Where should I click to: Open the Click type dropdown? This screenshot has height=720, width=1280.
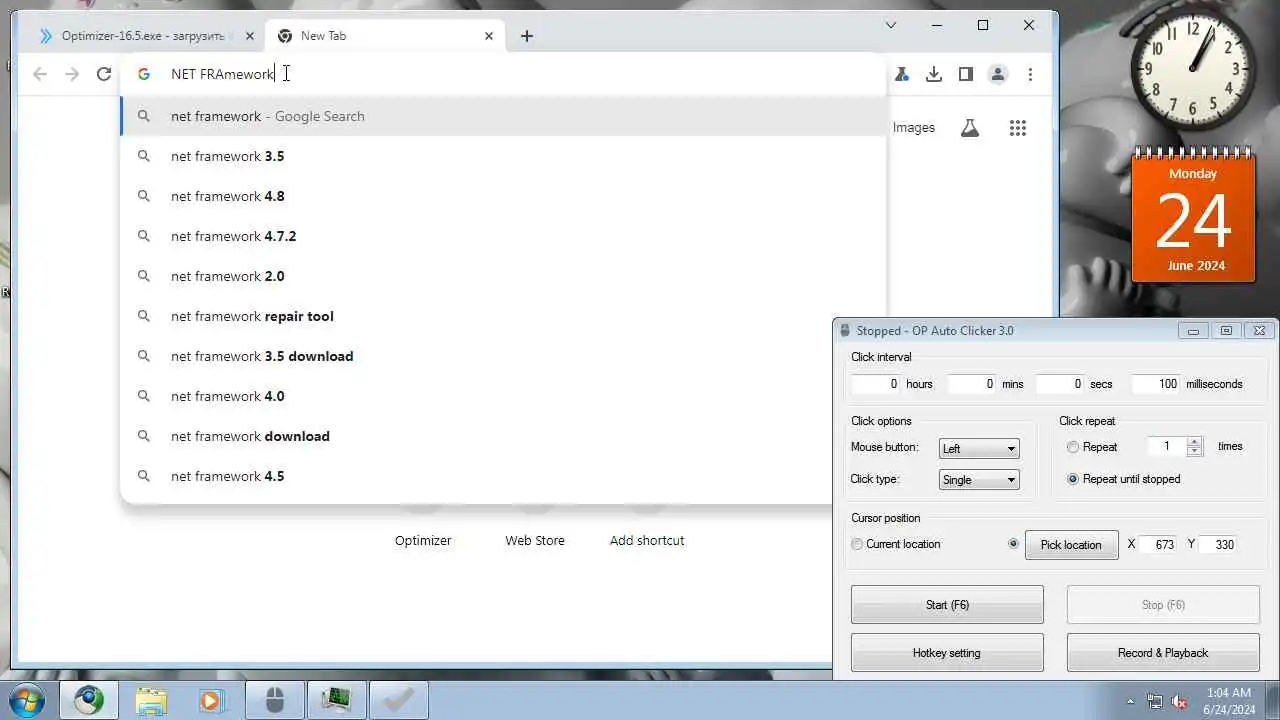tap(979, 480)
